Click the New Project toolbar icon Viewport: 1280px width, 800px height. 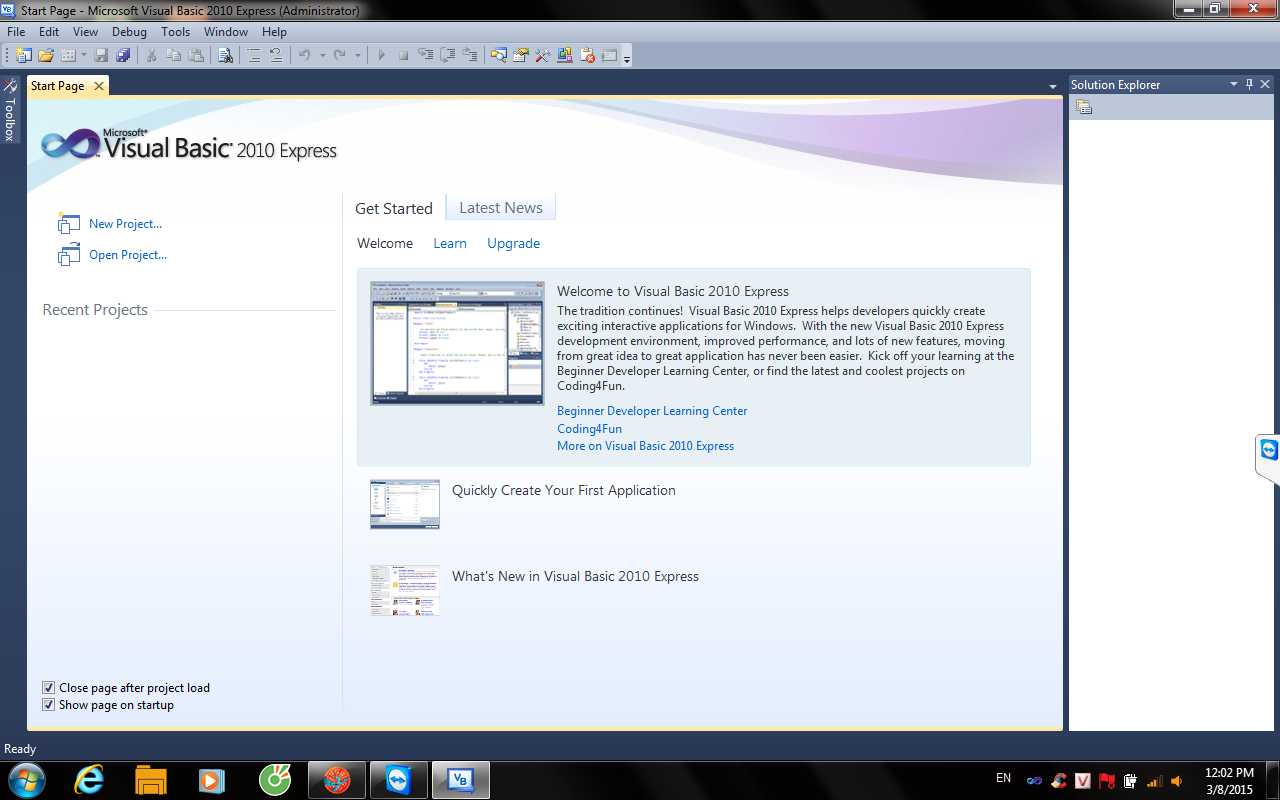point(23,55)
